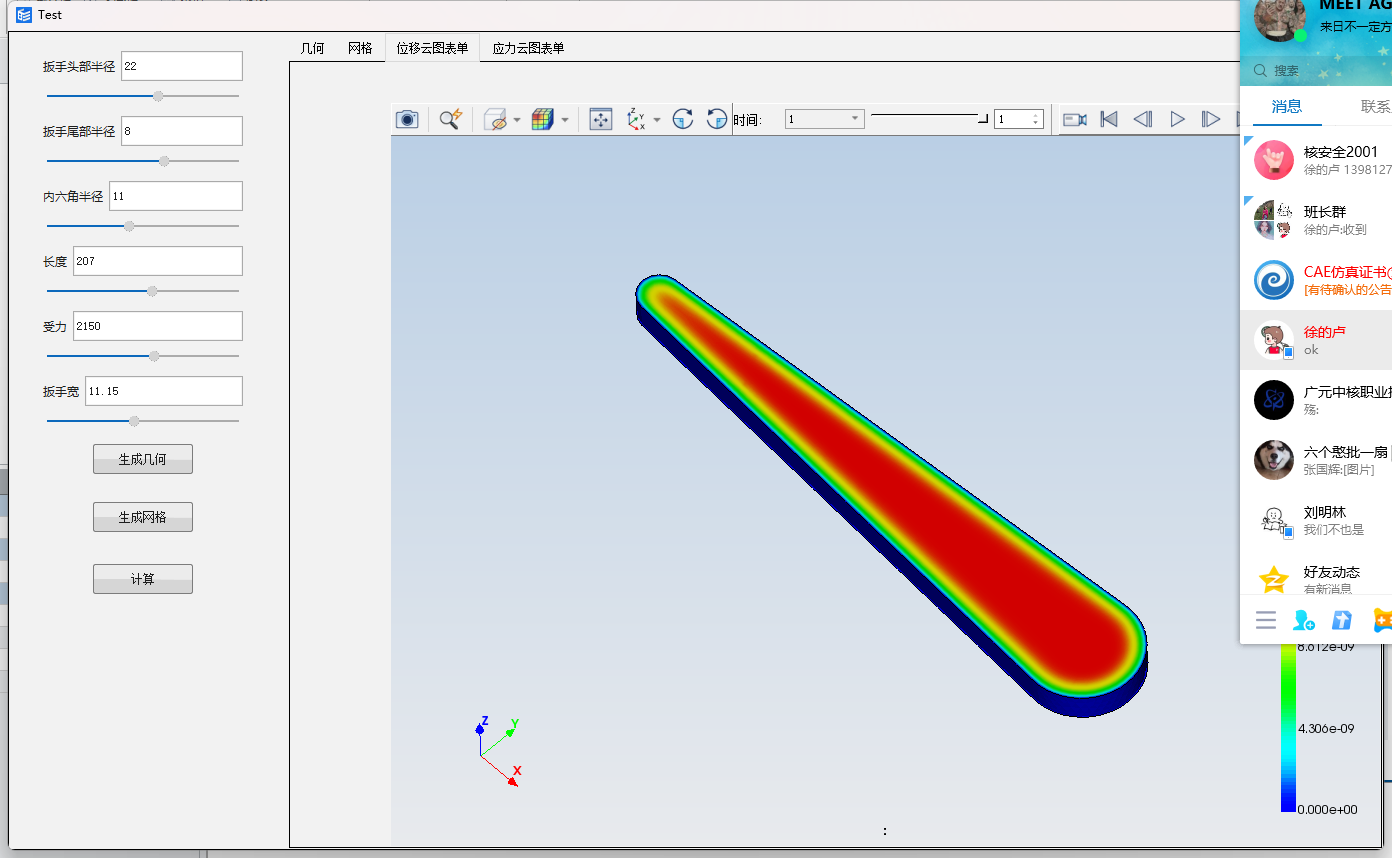Open the 时间 combo box

point(824,119)
